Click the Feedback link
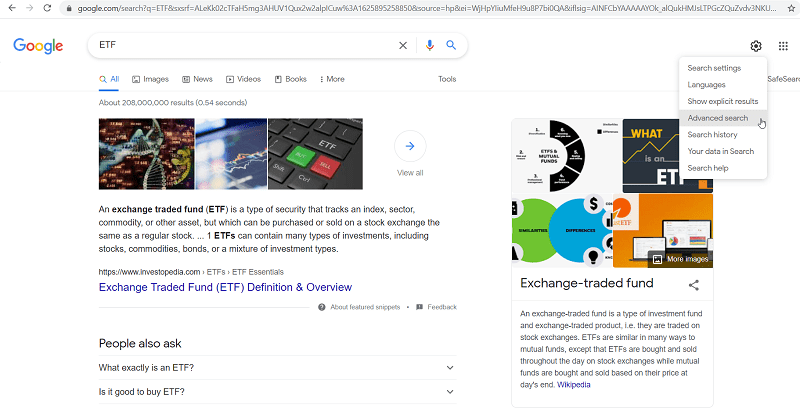This screenshot has height=408, width=800. 442,307
